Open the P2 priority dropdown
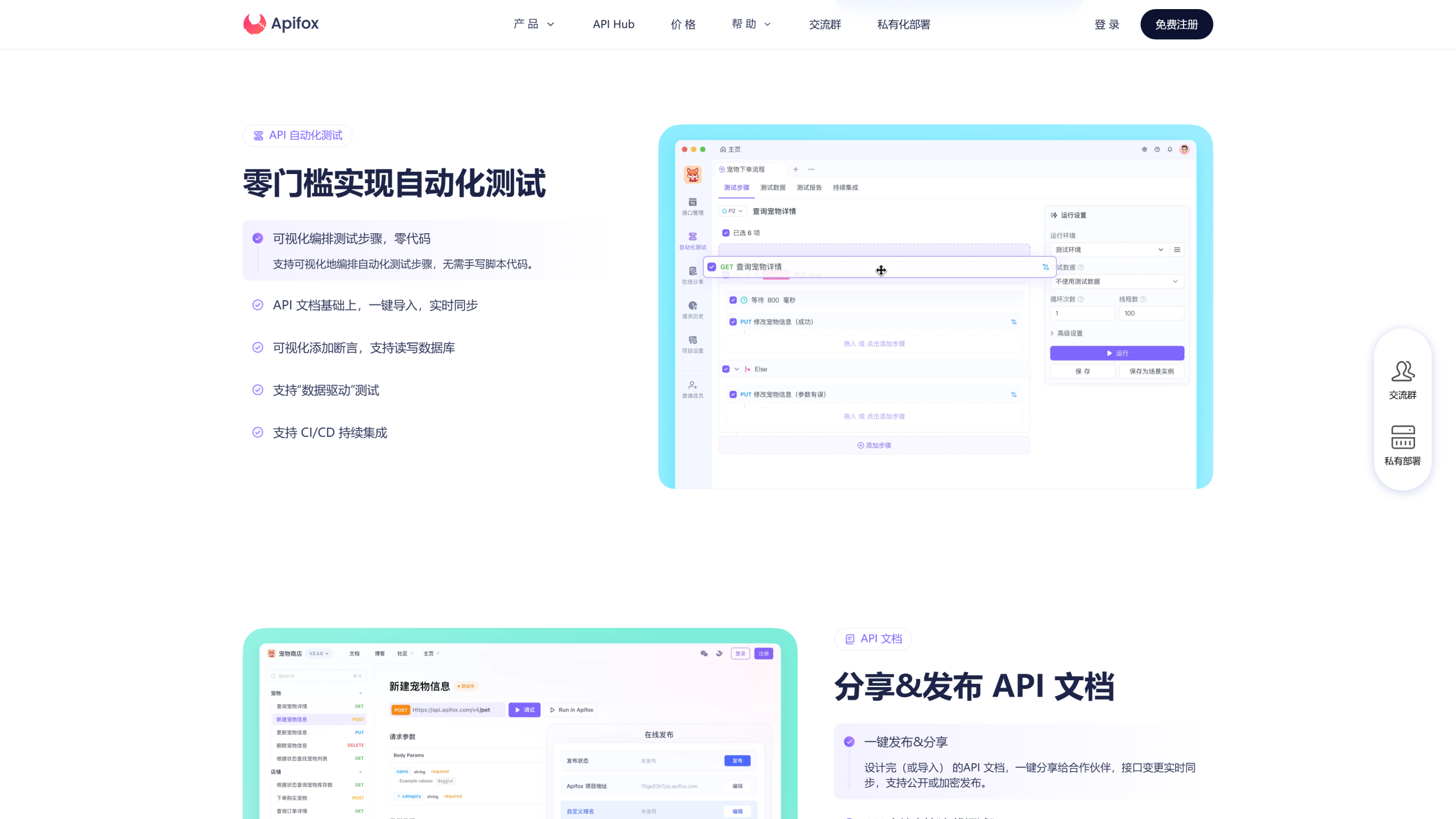The image size is (1456, 819). (732, 211)
